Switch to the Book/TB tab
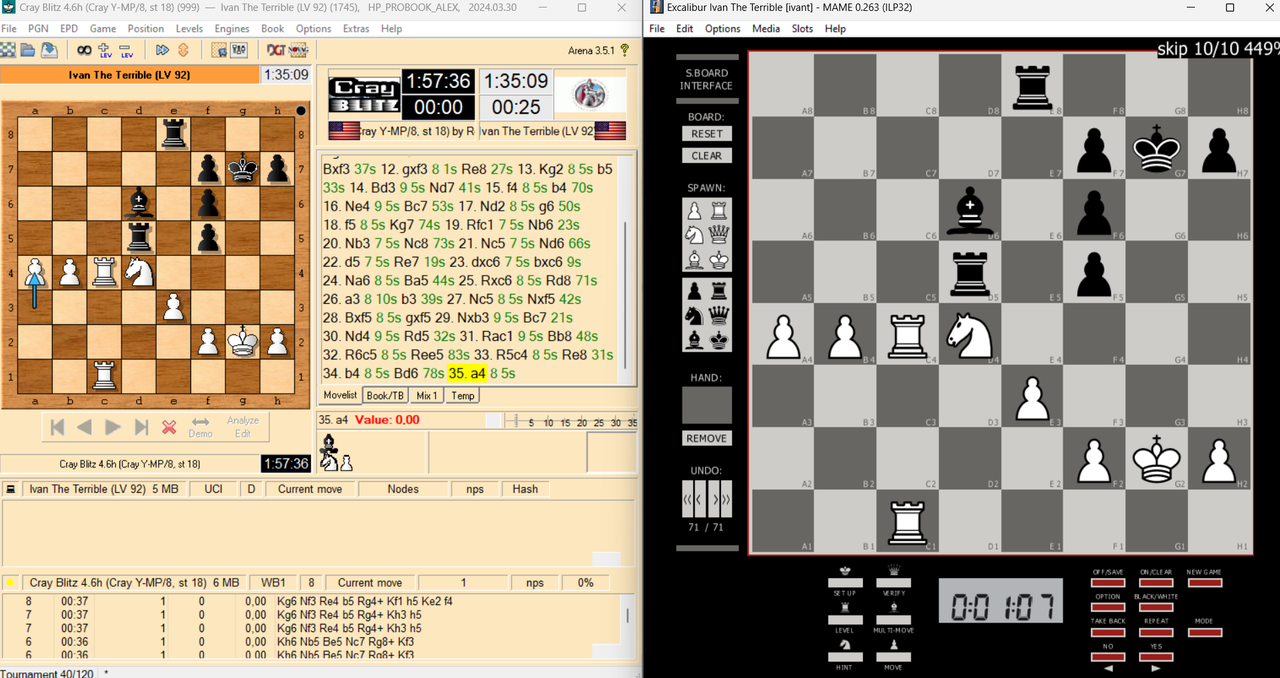This screenshot has width=1280, height=678. [384, 395]
